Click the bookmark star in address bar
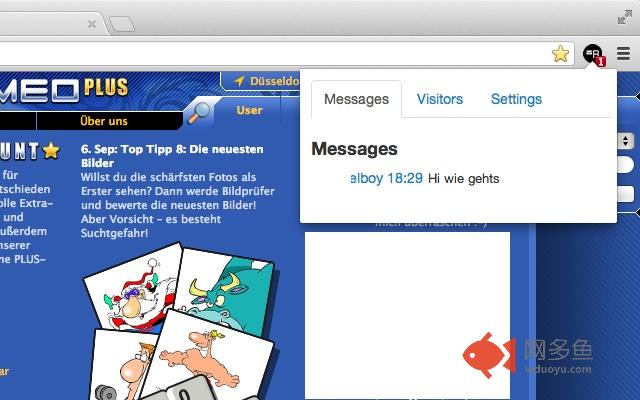640x400 pixels. [560, 54]
